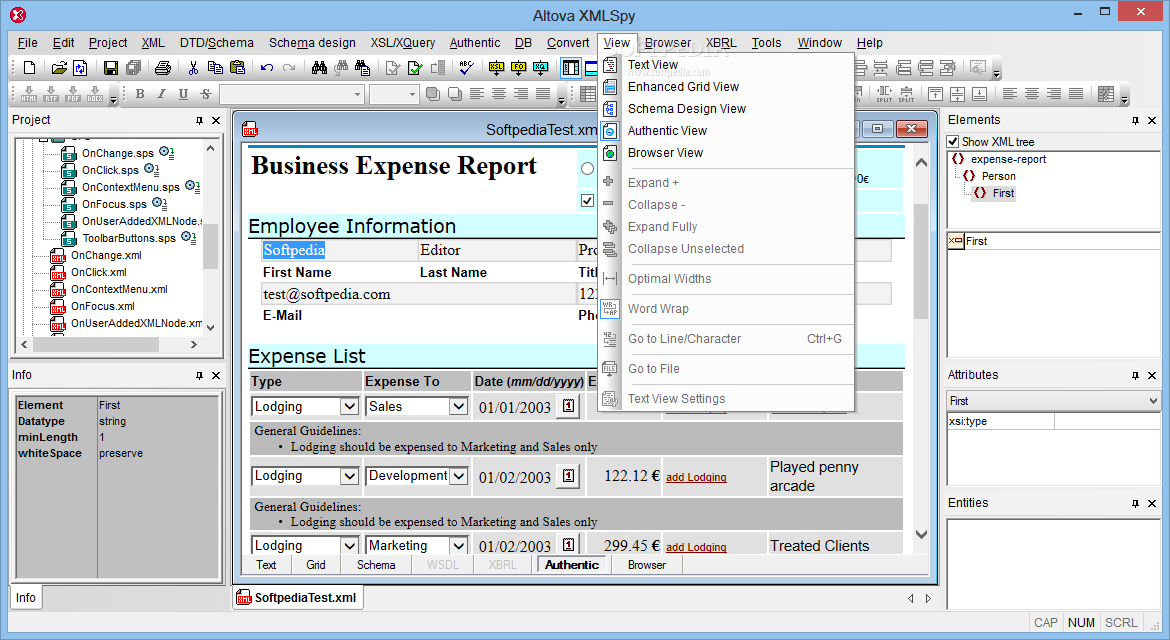Follow add Lodging link in Marketing row
Screen dimensions: 1170x640
[x=696, y=548]
